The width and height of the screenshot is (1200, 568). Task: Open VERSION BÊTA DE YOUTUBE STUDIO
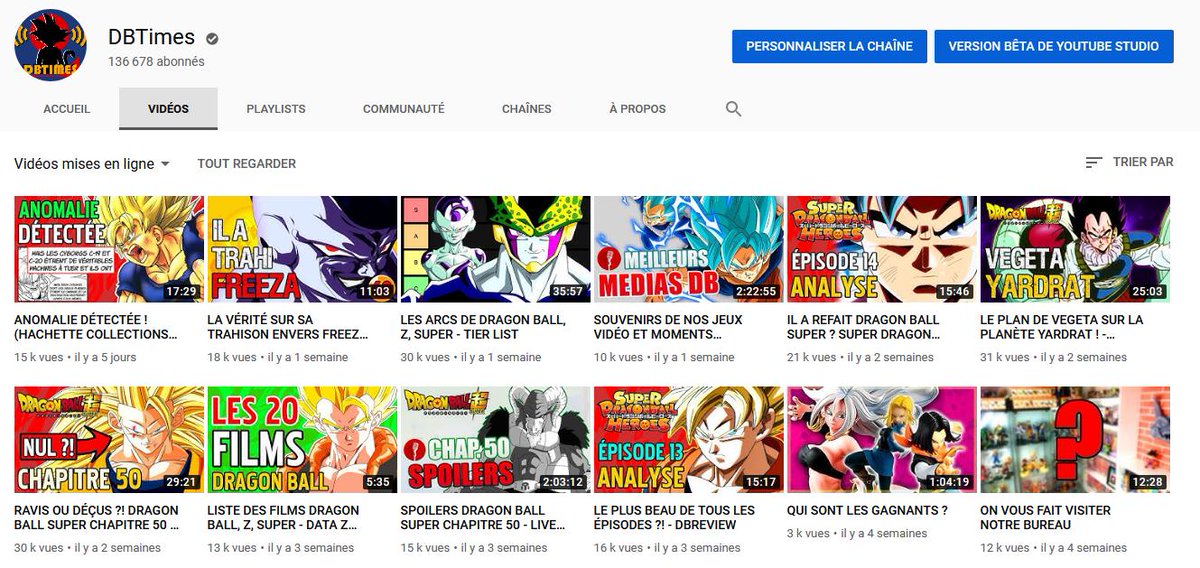(1054, 46)
